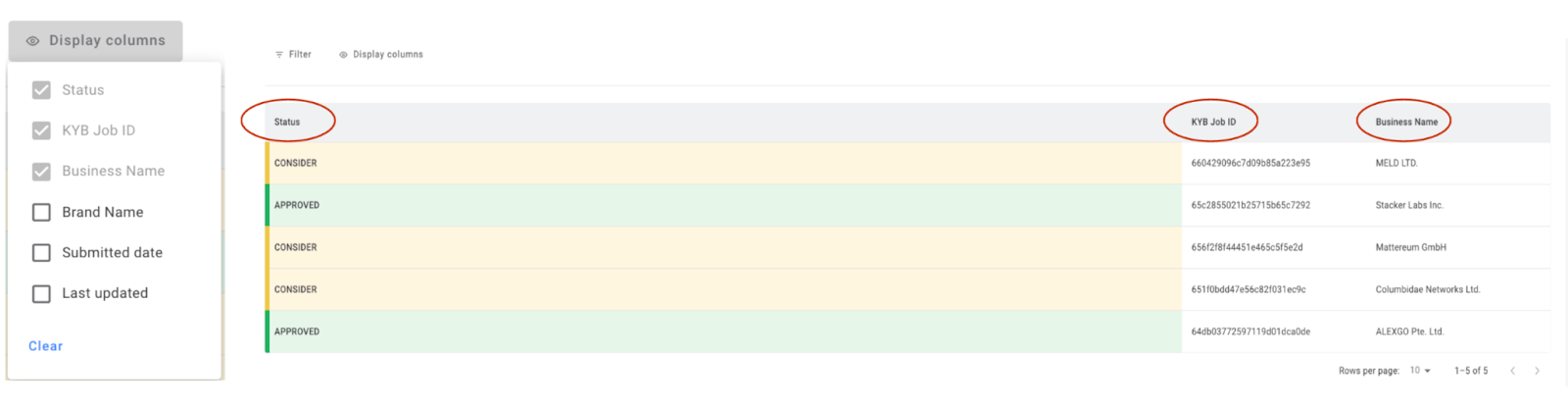Click the Clear link in columns panel
Screen dimensions: 1568x407
click(x=45, y=346)
